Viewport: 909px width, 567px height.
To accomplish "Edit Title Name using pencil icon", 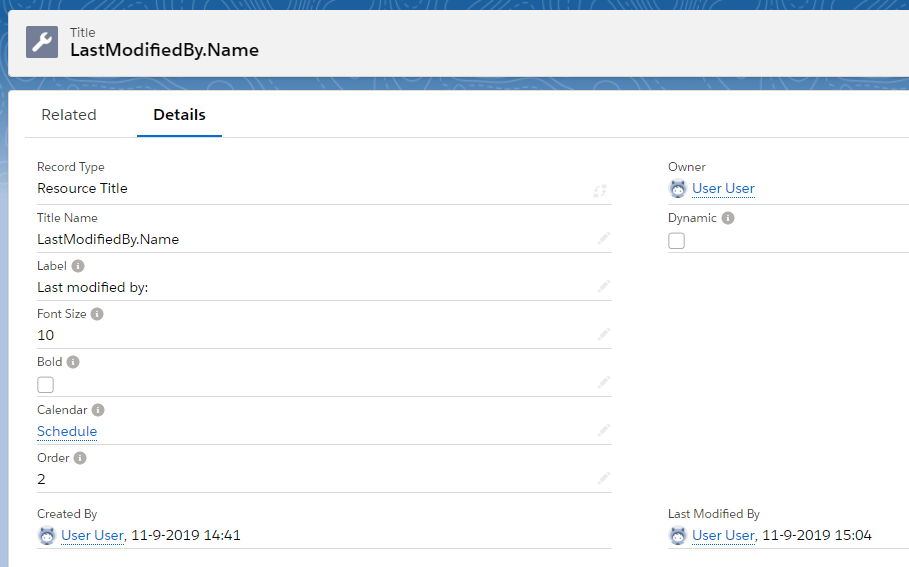I will 603,238.
